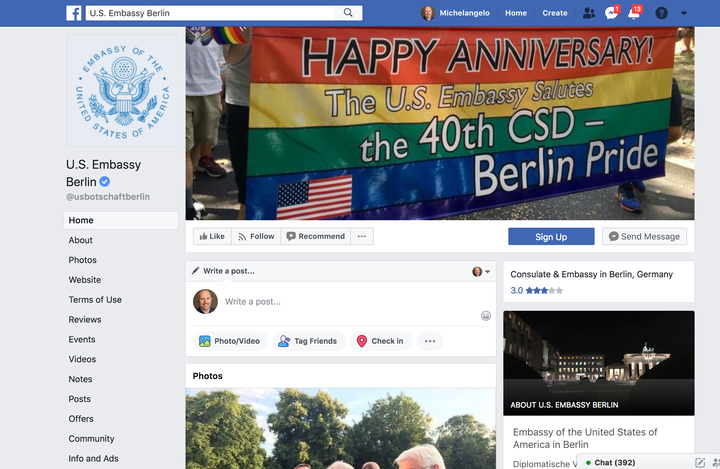Image resolution: width=720 pixels, height=469 pixels.
Task: Click the Facebook logo icon
Action: point(74,13)
